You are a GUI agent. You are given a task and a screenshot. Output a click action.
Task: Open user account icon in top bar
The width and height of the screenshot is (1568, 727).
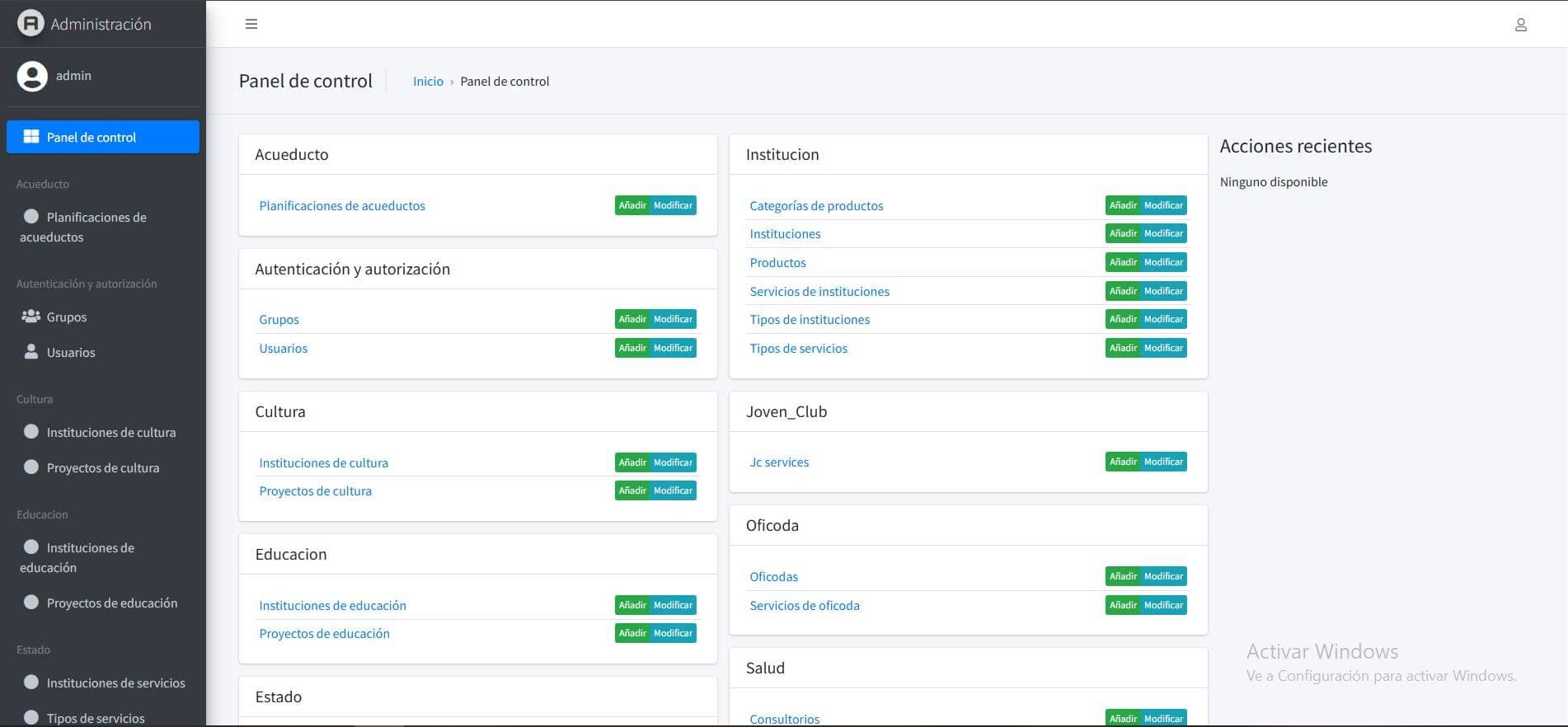[1520, 25]
